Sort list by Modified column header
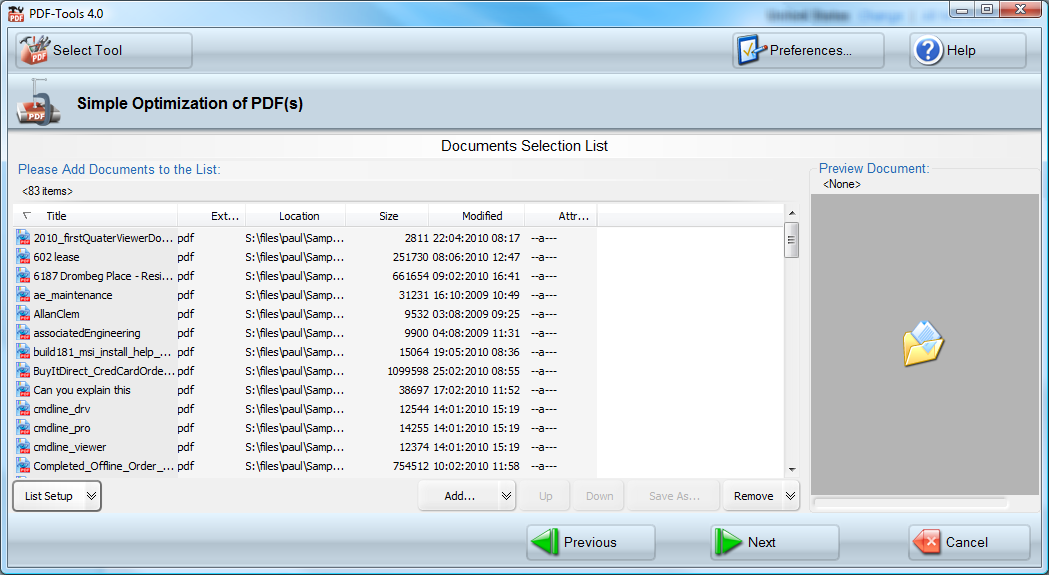This screenshot has width=1049, height=575. pos(477,216)
